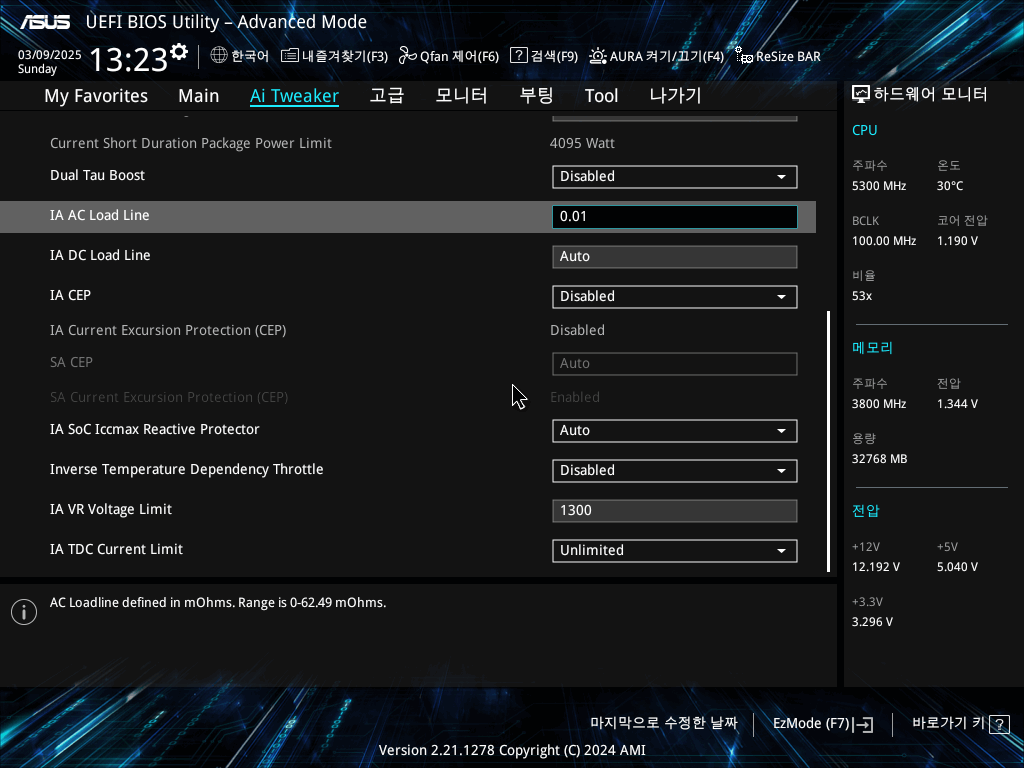Open the 고급 (Advanced) tab
Image resolution: width=1024 pixels, height=768 pixels.
(x=387, y=95)
